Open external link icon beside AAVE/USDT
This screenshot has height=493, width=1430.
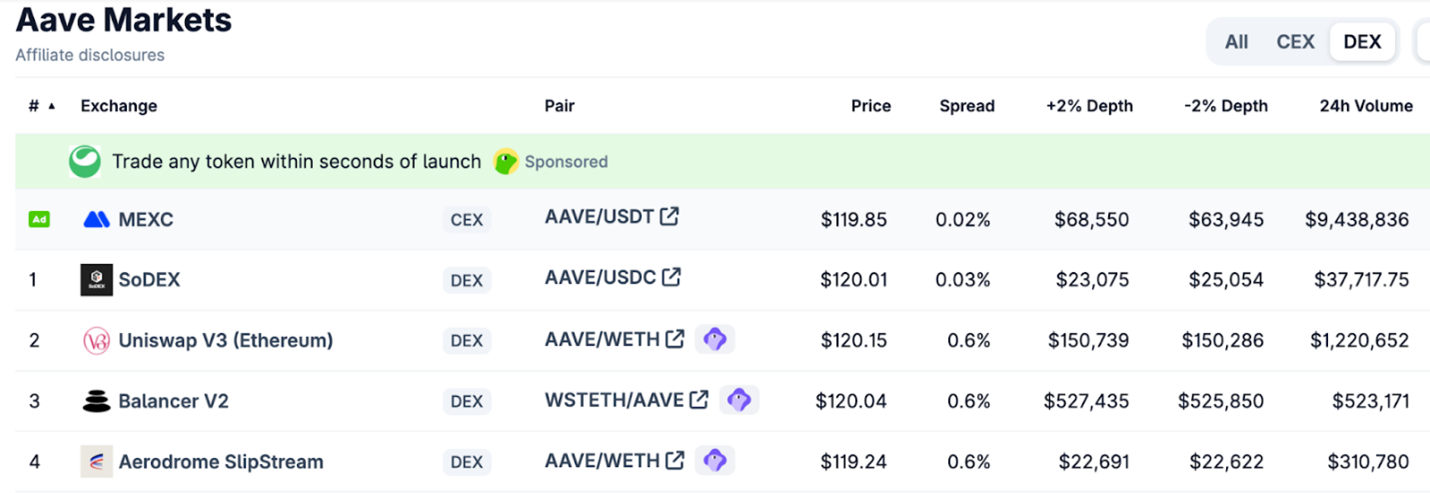(669, 216)
